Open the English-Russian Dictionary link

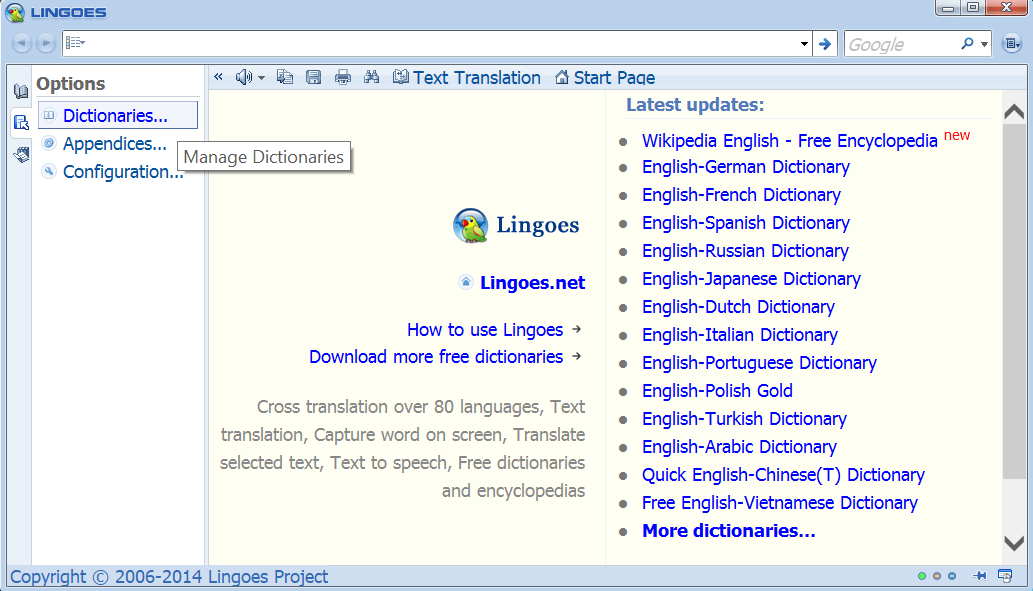[x=745, y=251]
